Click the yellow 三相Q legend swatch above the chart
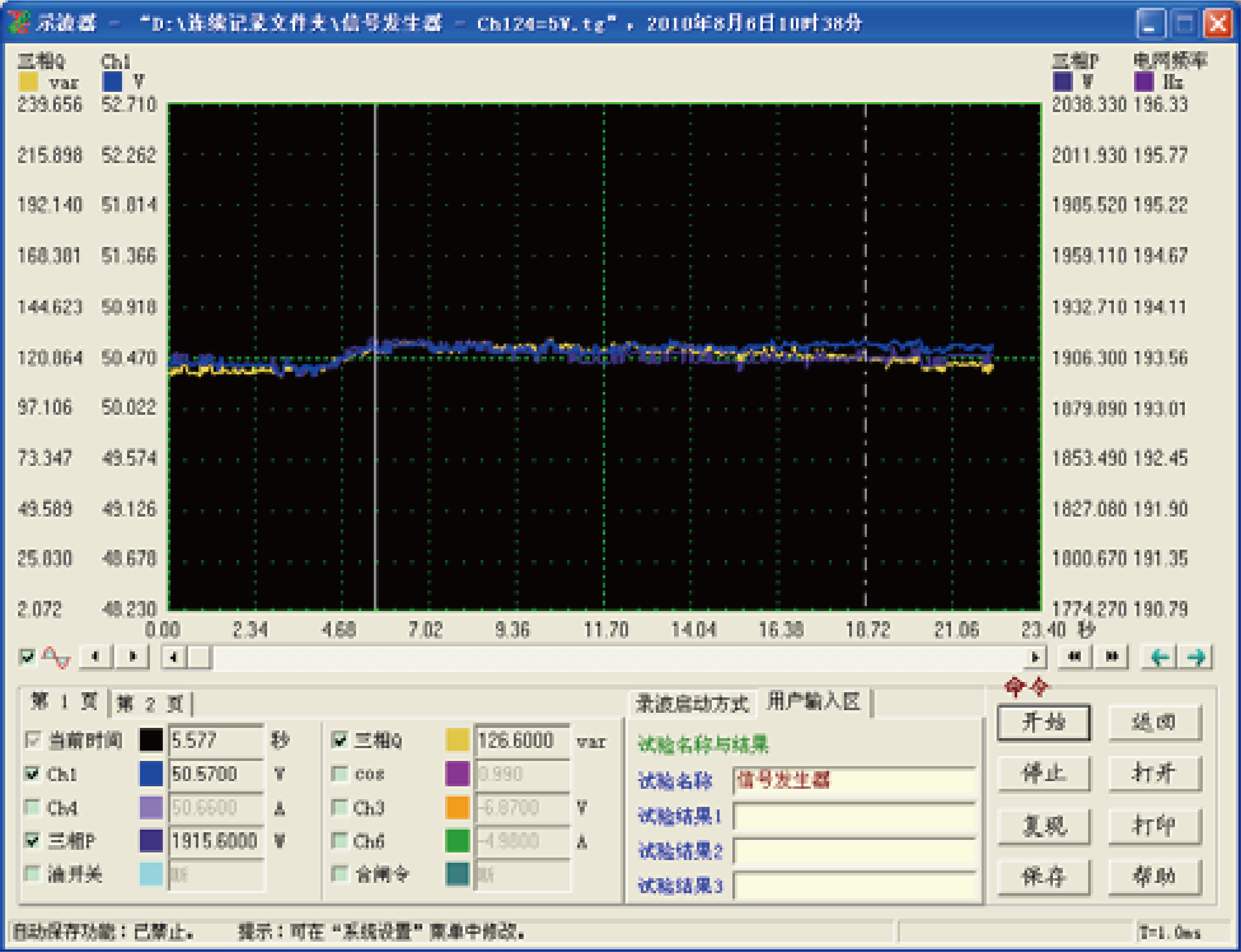 point(28,82)
